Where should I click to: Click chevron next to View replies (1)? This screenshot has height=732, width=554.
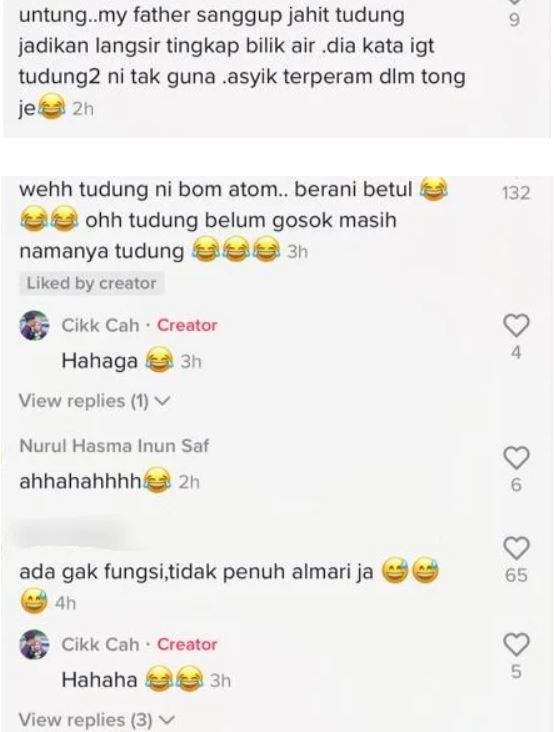(162, 401)
